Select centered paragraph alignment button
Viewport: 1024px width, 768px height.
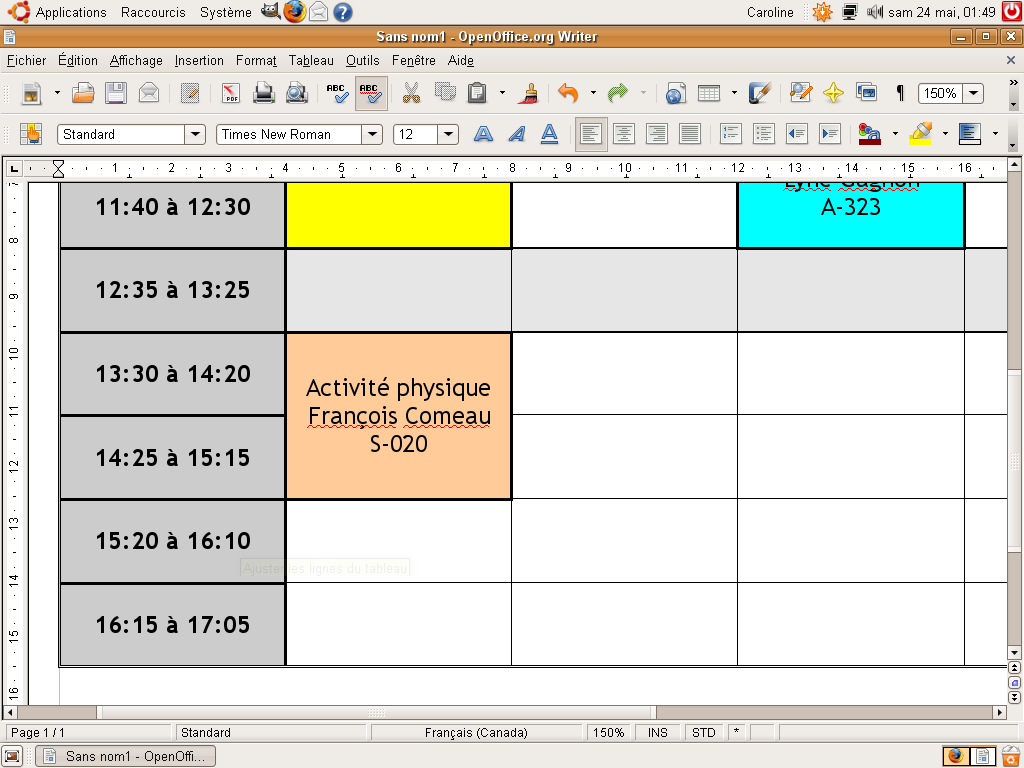point(624,134)
